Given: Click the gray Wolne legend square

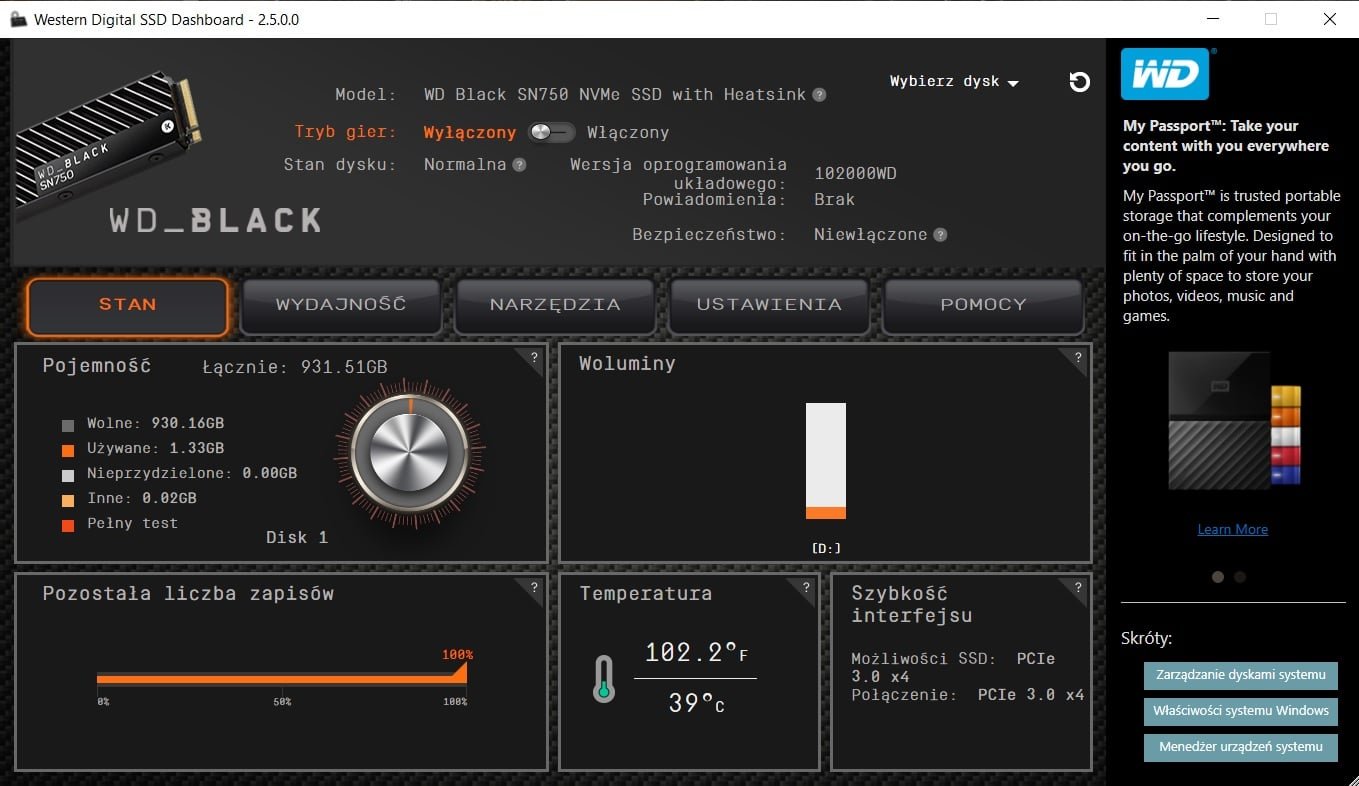Looking at the screenshot, I should (68, 424).
